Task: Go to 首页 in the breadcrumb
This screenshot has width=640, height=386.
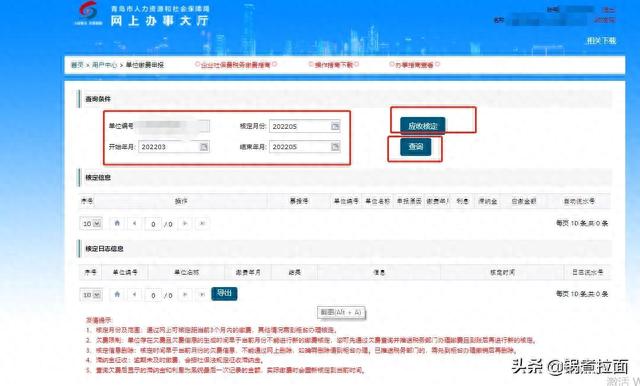Action: click(x=77, y=65)
